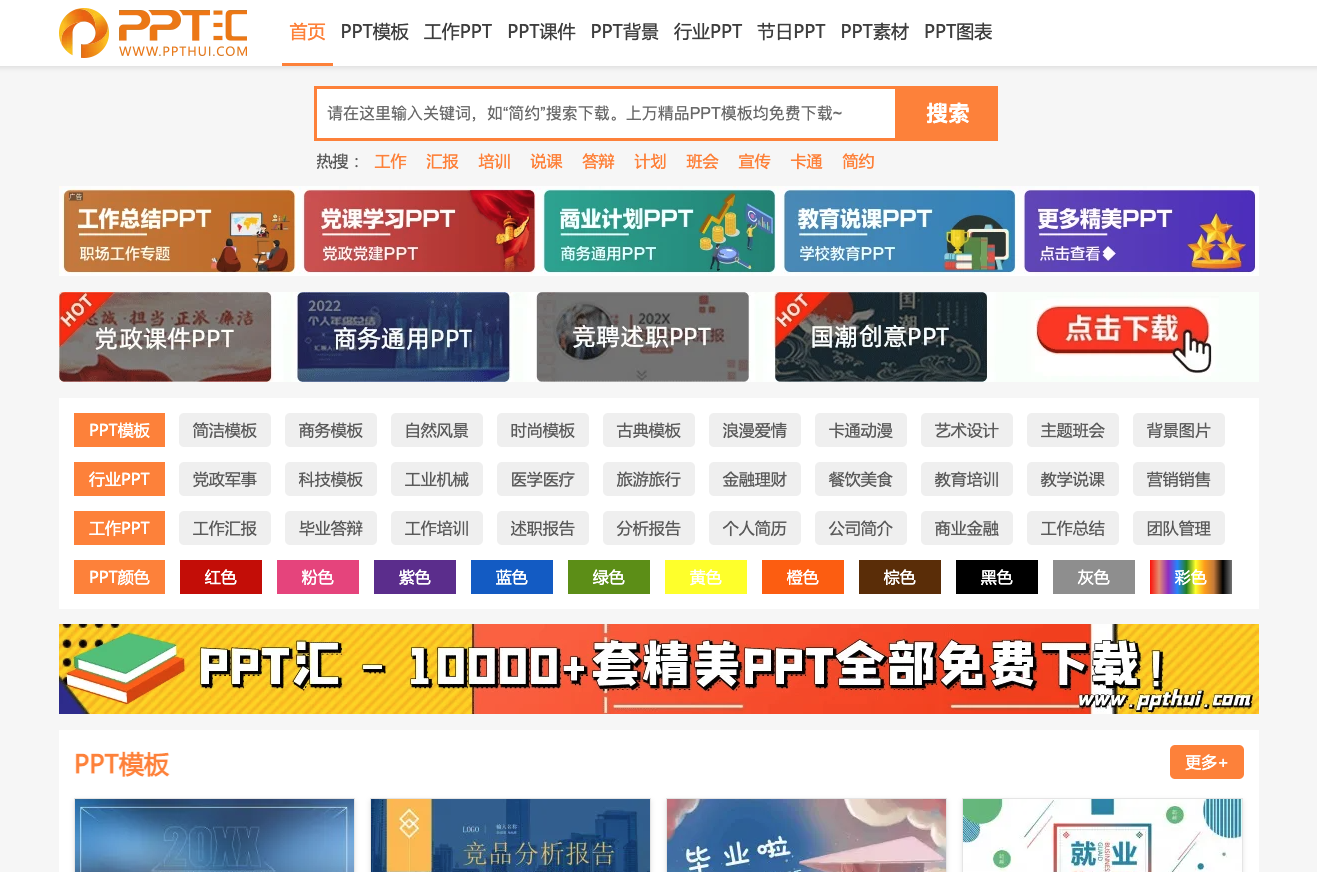Select the 背景图片 tag

click(x=1179, y=430)
